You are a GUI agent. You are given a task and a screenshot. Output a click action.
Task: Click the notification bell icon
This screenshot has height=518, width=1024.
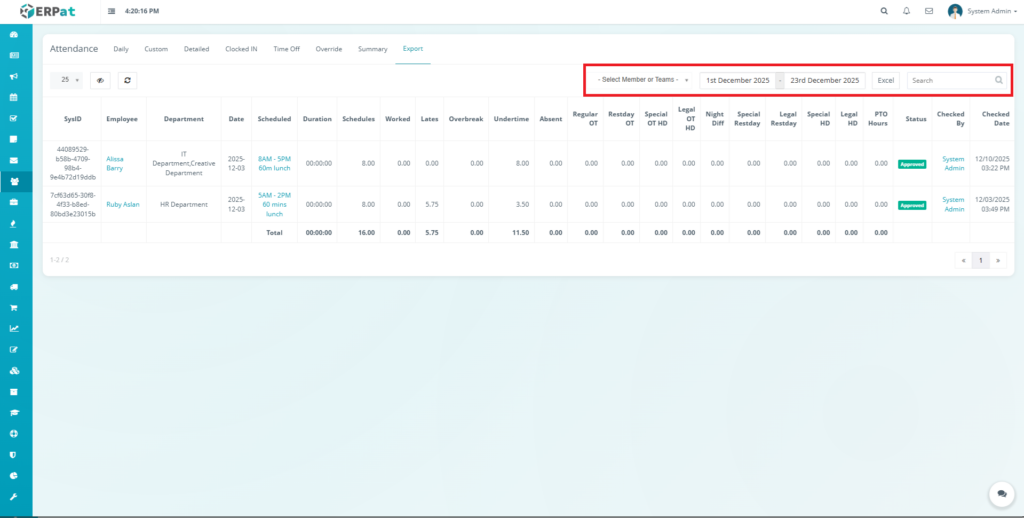(x=906, y=11)
